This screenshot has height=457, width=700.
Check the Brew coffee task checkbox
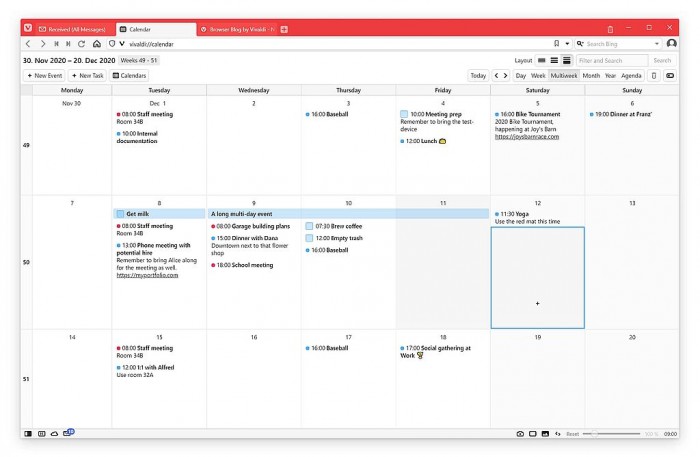[x=309, y=226]
